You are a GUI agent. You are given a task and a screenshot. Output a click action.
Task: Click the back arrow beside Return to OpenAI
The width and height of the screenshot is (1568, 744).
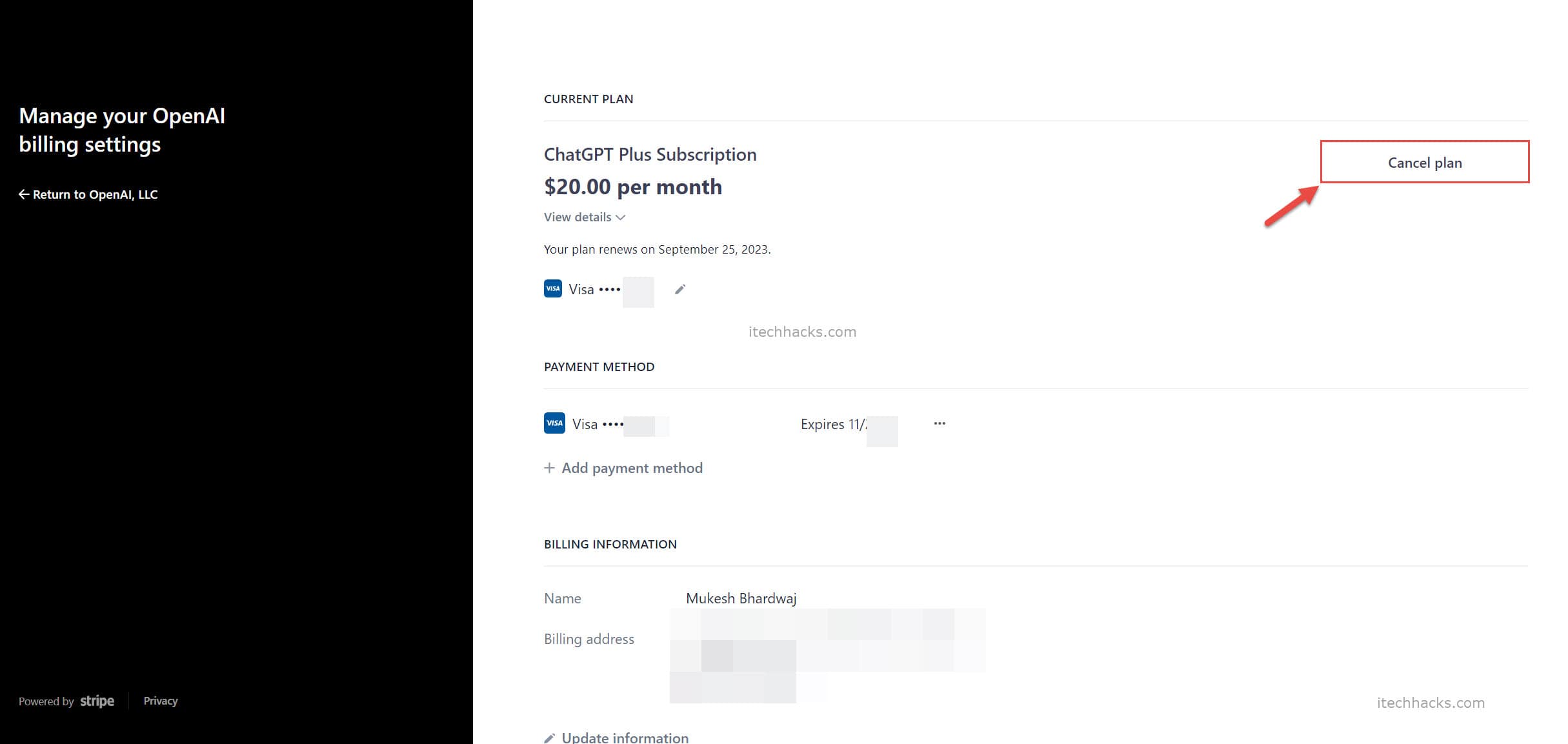click(24, 194)
